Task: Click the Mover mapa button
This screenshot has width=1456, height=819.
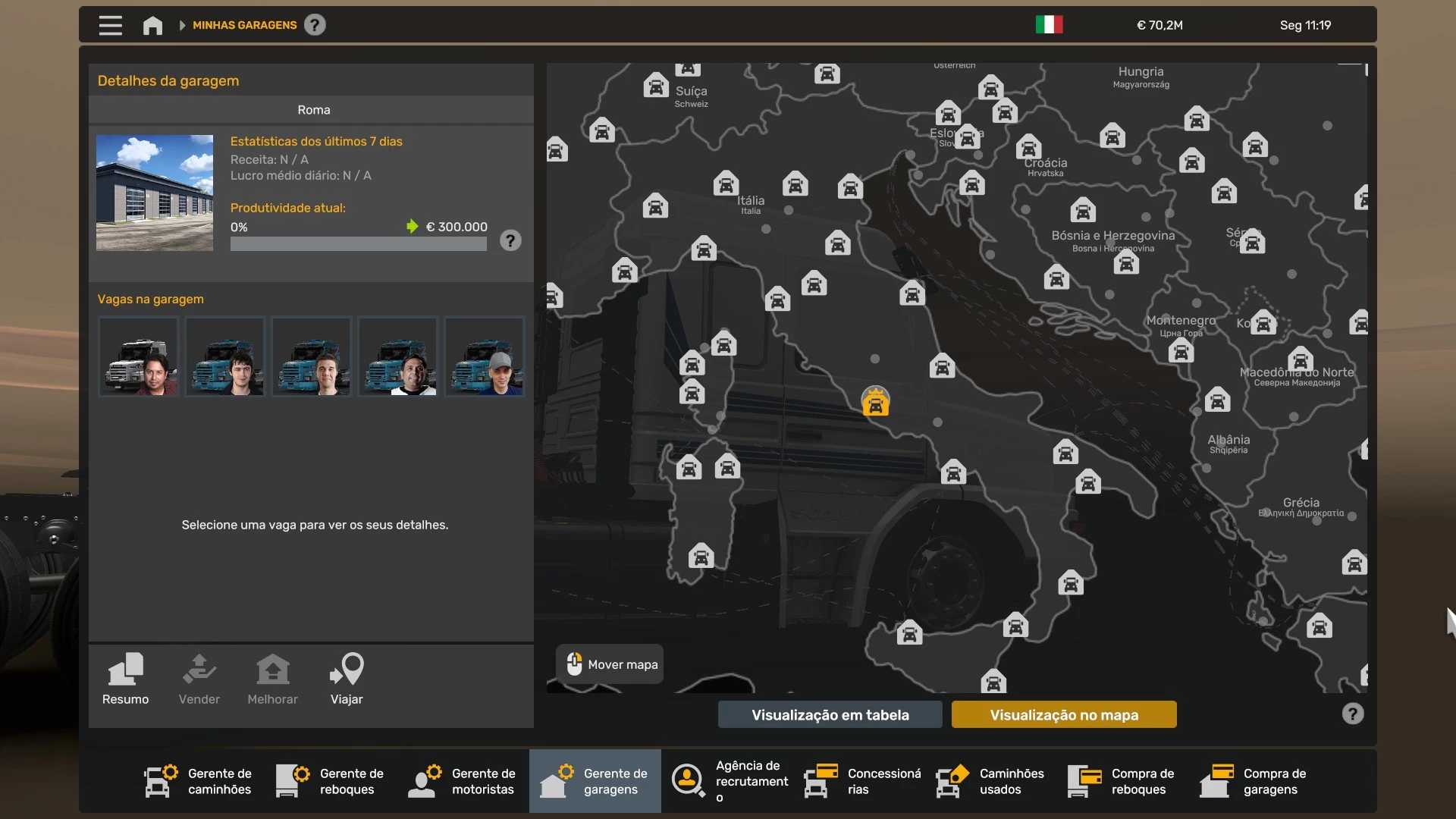Action: (x=610, y=664)
